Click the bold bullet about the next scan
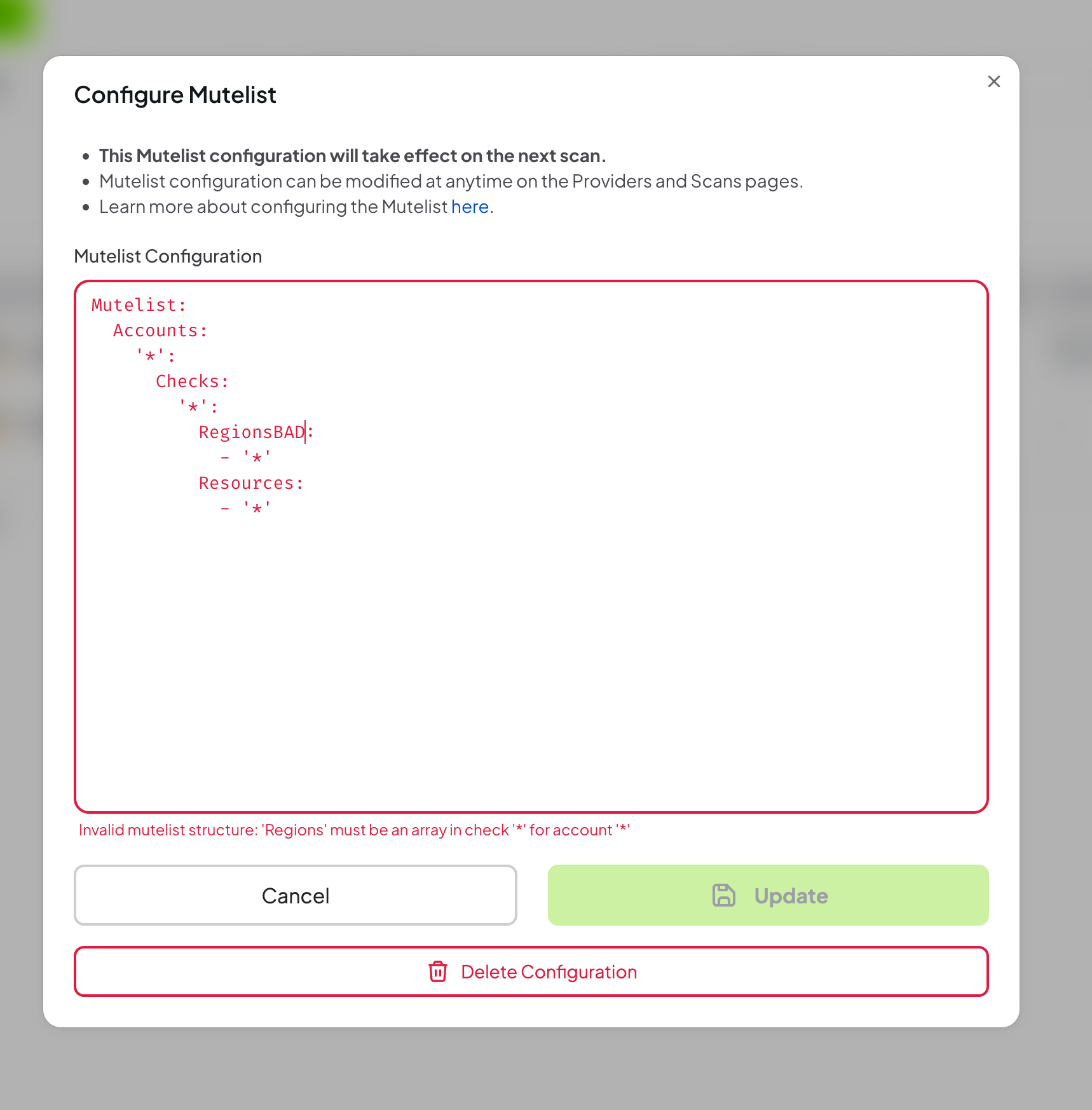The height and width of the screenshot is (1110, 1092). [x=352, y=156]
